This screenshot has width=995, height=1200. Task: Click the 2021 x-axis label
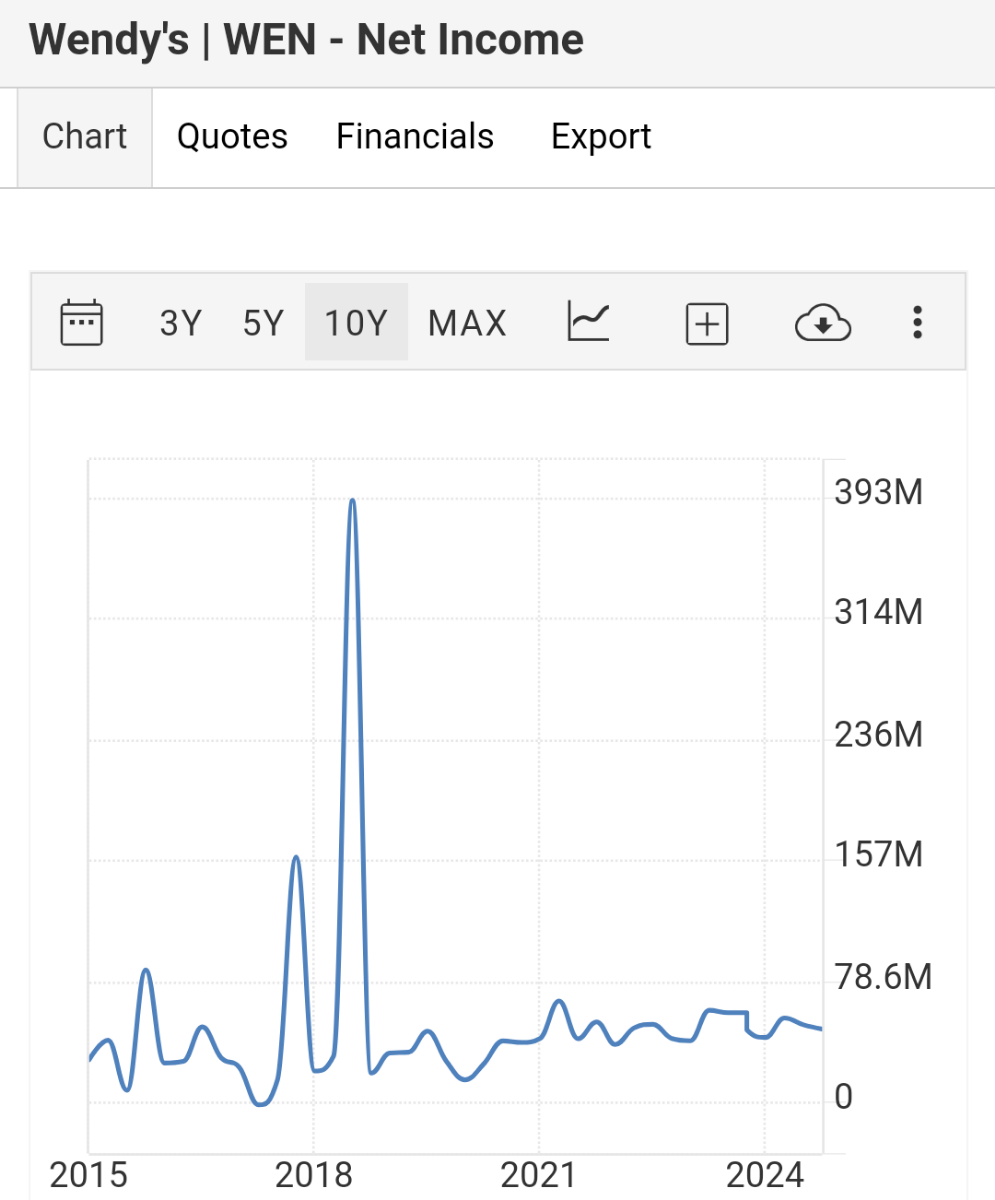pyautogui.click(x=539, y=1176)
